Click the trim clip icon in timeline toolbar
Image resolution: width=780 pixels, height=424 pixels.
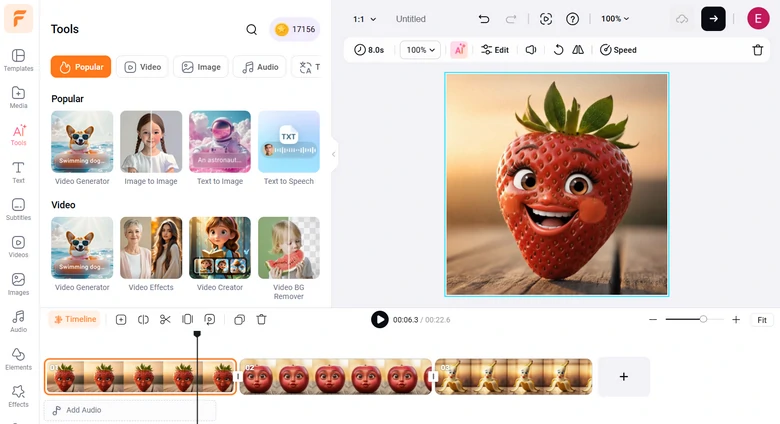pos(188,319)
